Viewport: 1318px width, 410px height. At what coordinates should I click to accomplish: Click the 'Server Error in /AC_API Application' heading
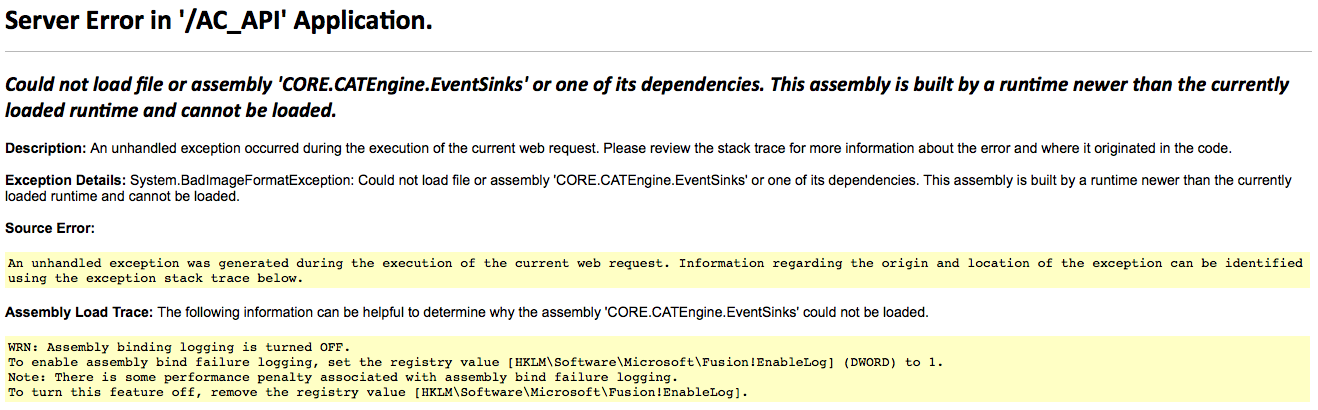coord(219,21)
